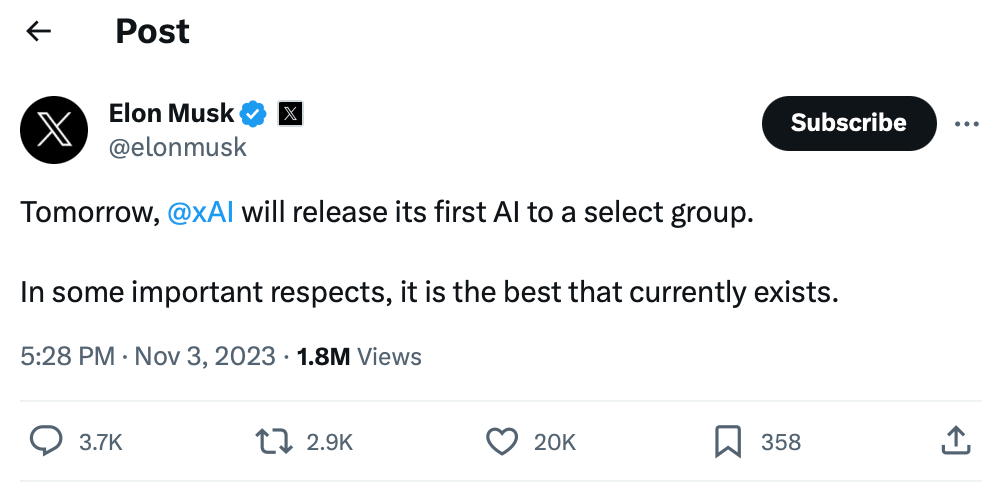Click the Elon Musk display name

[171, 113]
